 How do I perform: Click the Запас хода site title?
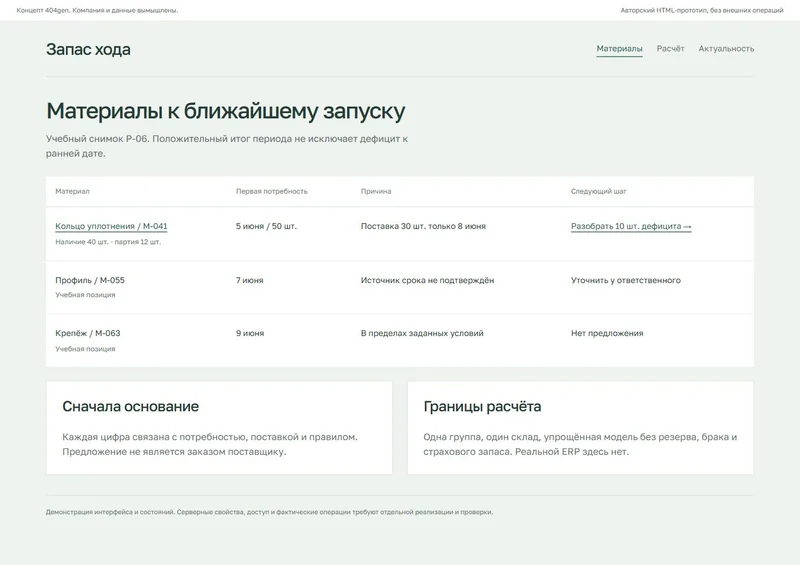click(88, 50)
